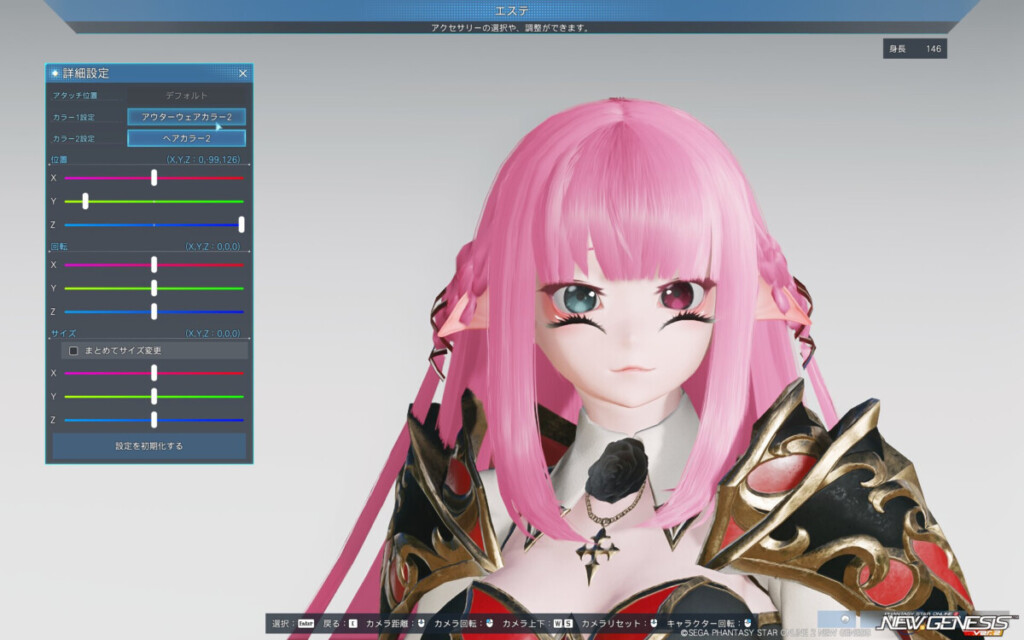Open the ヘアカラー2 color selector

coord(187,137)
